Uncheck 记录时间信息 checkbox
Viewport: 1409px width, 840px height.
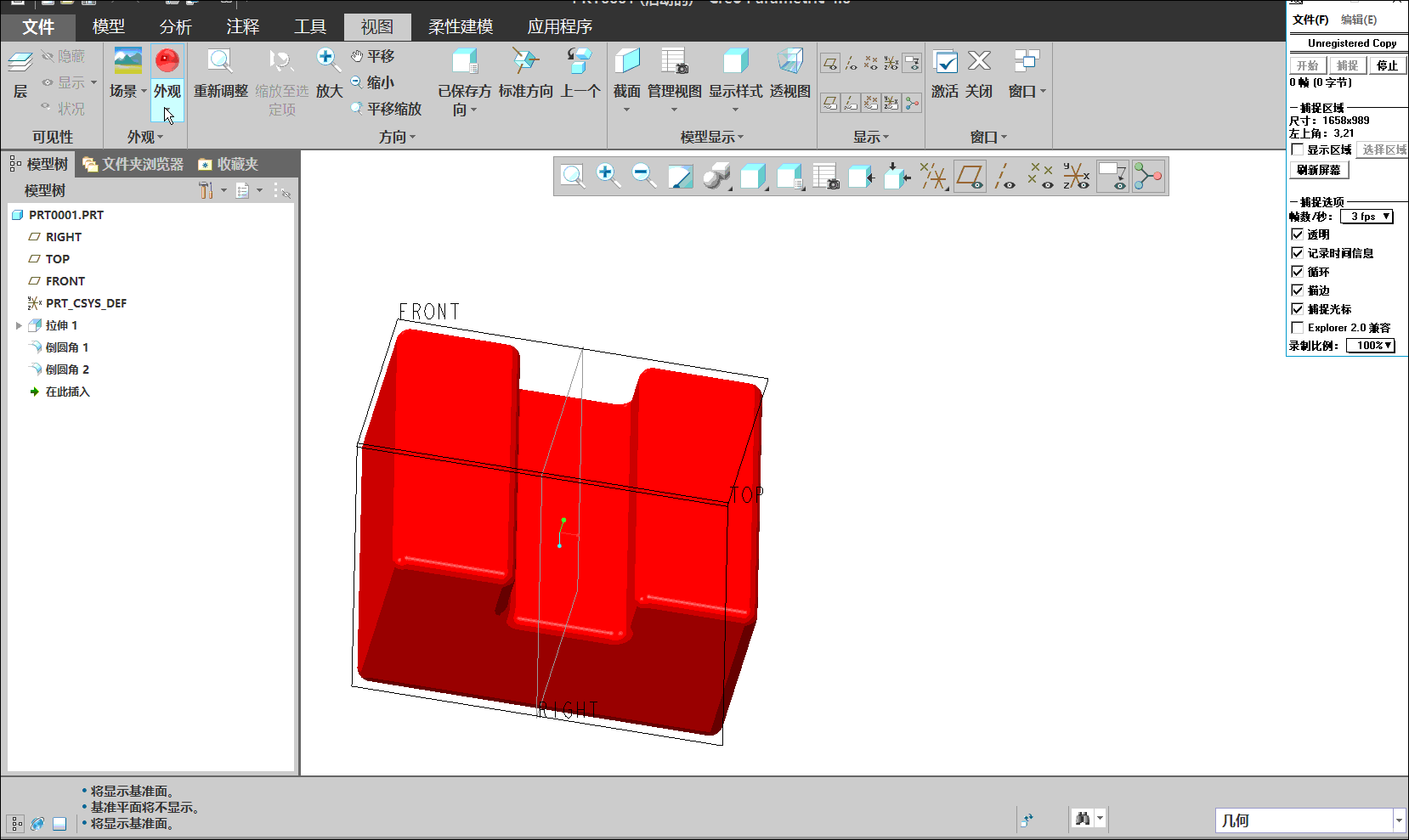pyautogui.click(x=1298, y=253)
